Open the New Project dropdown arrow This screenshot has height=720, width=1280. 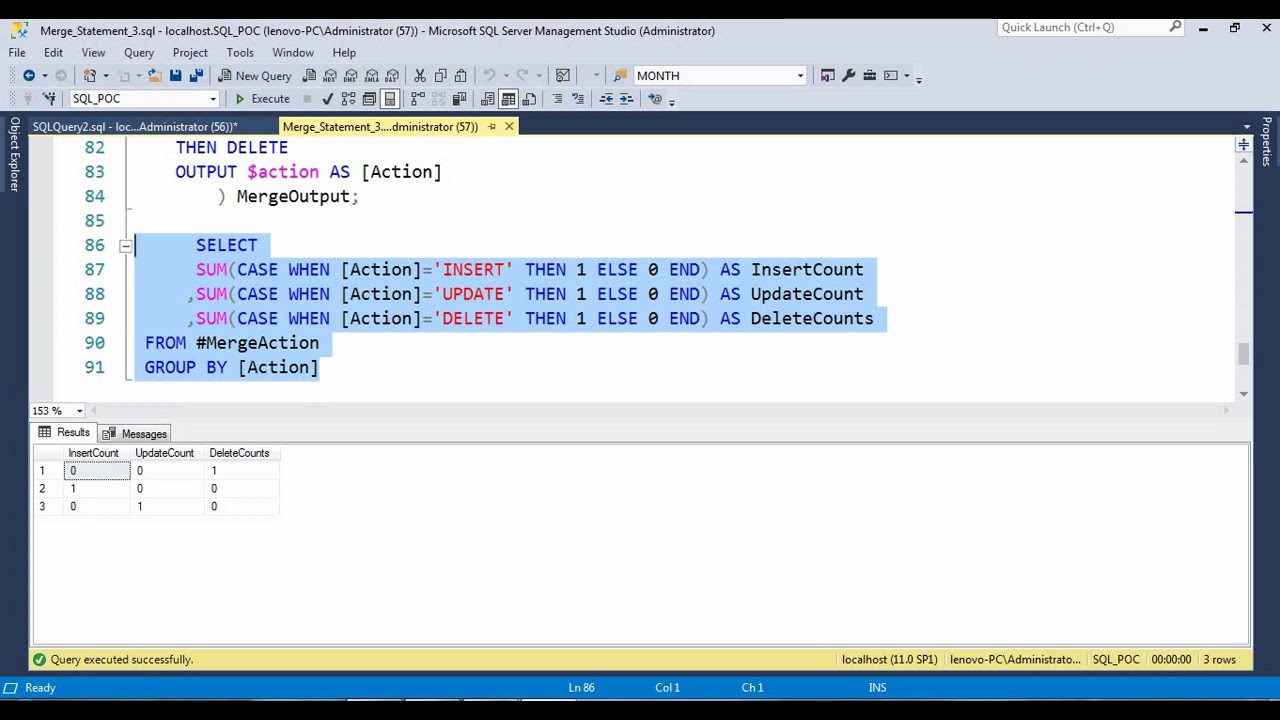coord(106,75)
